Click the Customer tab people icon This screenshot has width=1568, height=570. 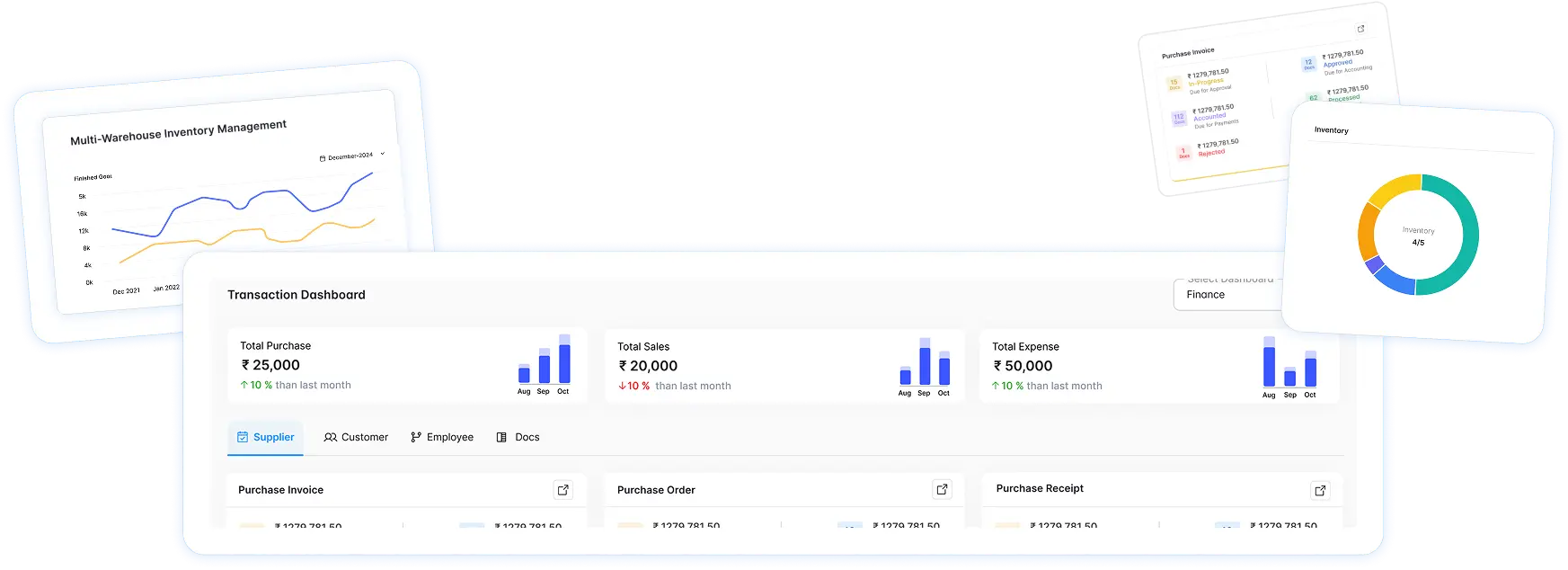331,438
